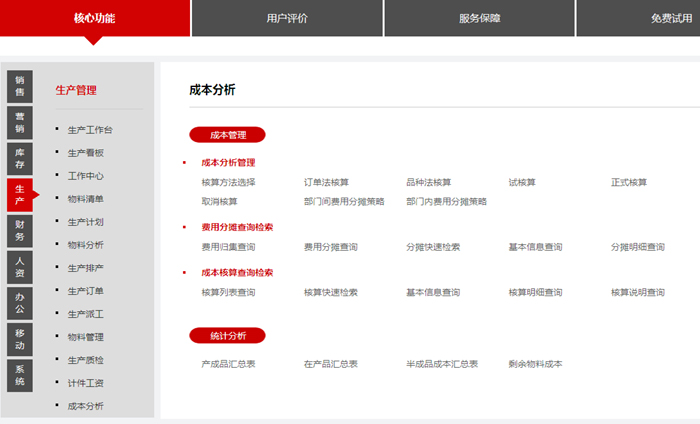Open 计件工资 in the production menu
The image size is (700, 424).
pyautogui.click(x=85, y=383)
